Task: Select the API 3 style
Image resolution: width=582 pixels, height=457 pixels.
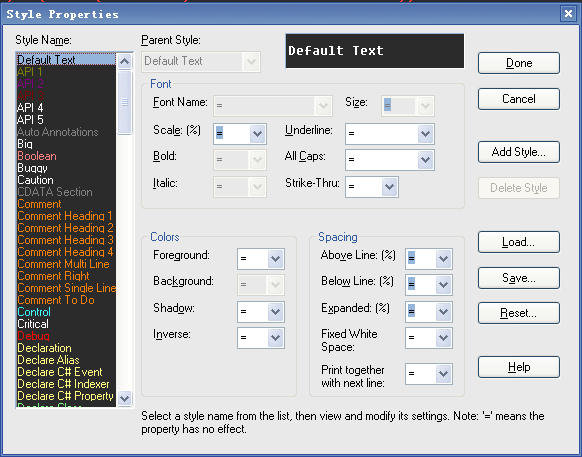Action: point(66,96)
